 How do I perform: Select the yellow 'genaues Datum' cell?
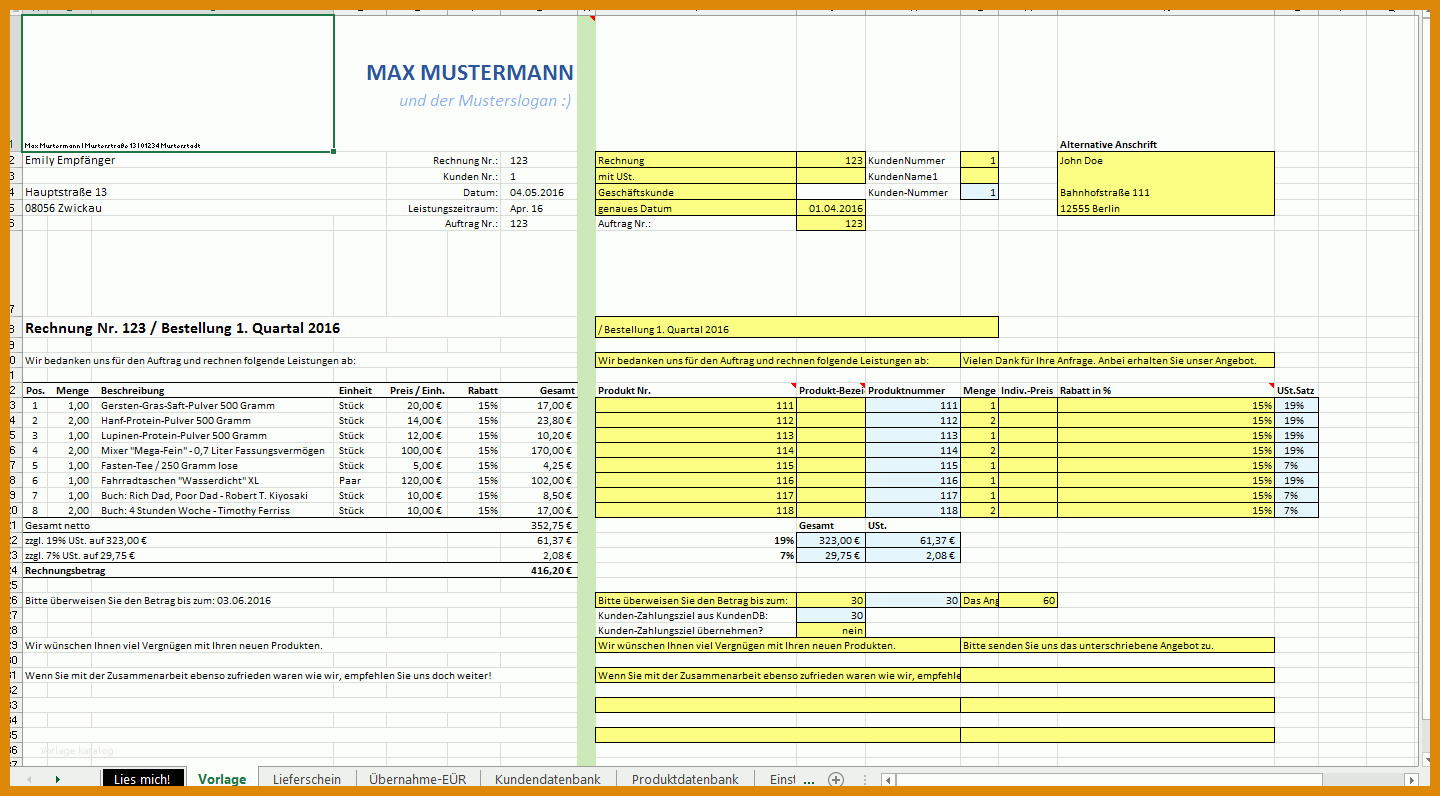click(696, 208)
